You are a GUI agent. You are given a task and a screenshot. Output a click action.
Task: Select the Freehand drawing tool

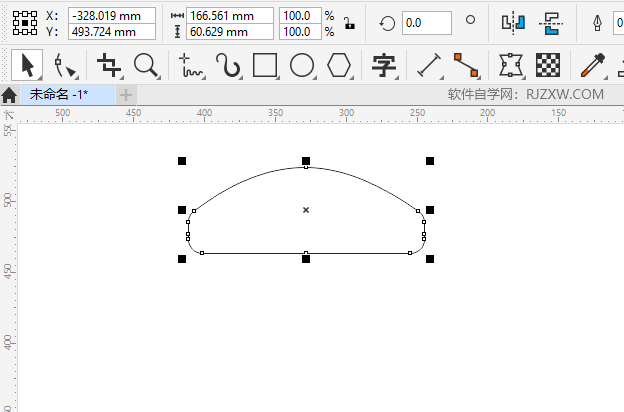[190, 65]
